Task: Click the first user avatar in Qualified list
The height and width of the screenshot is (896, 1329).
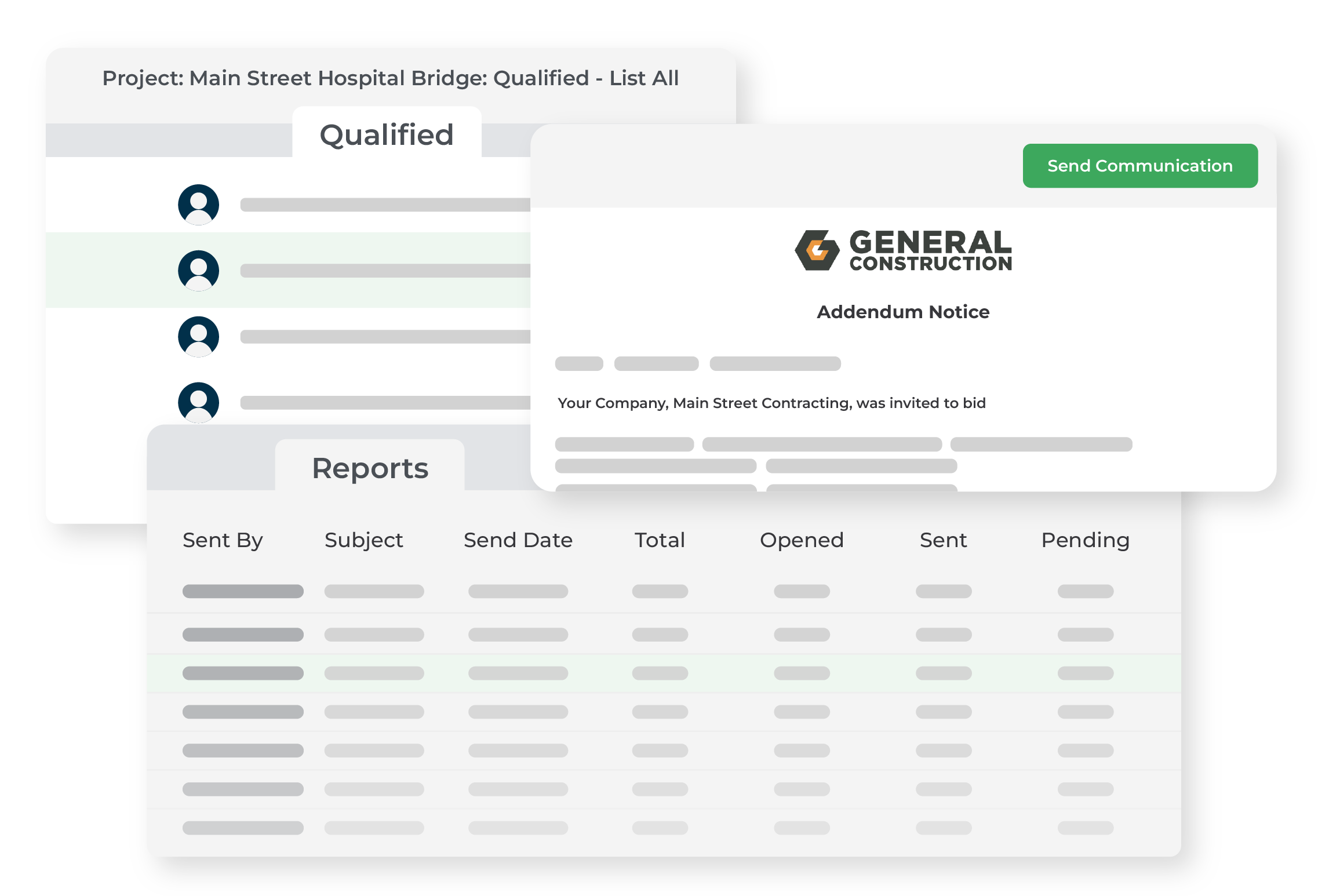Action: coord(198,205)
